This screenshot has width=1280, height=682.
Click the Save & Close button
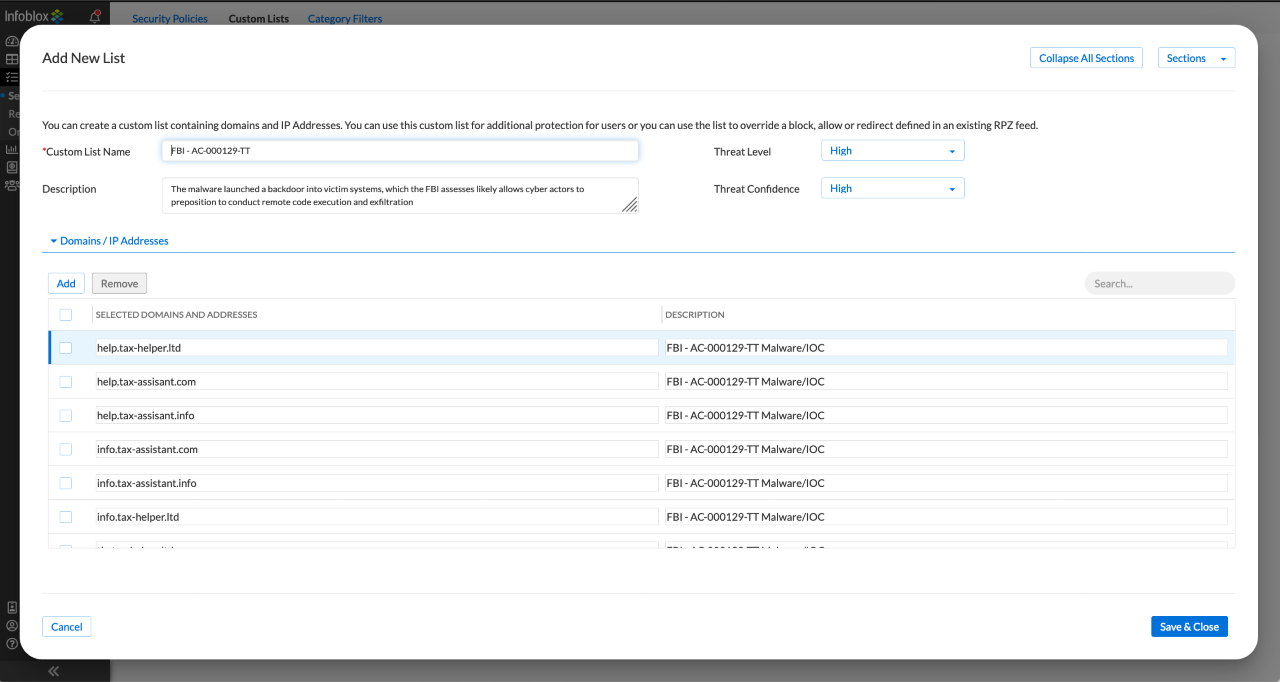(1189, 627)
